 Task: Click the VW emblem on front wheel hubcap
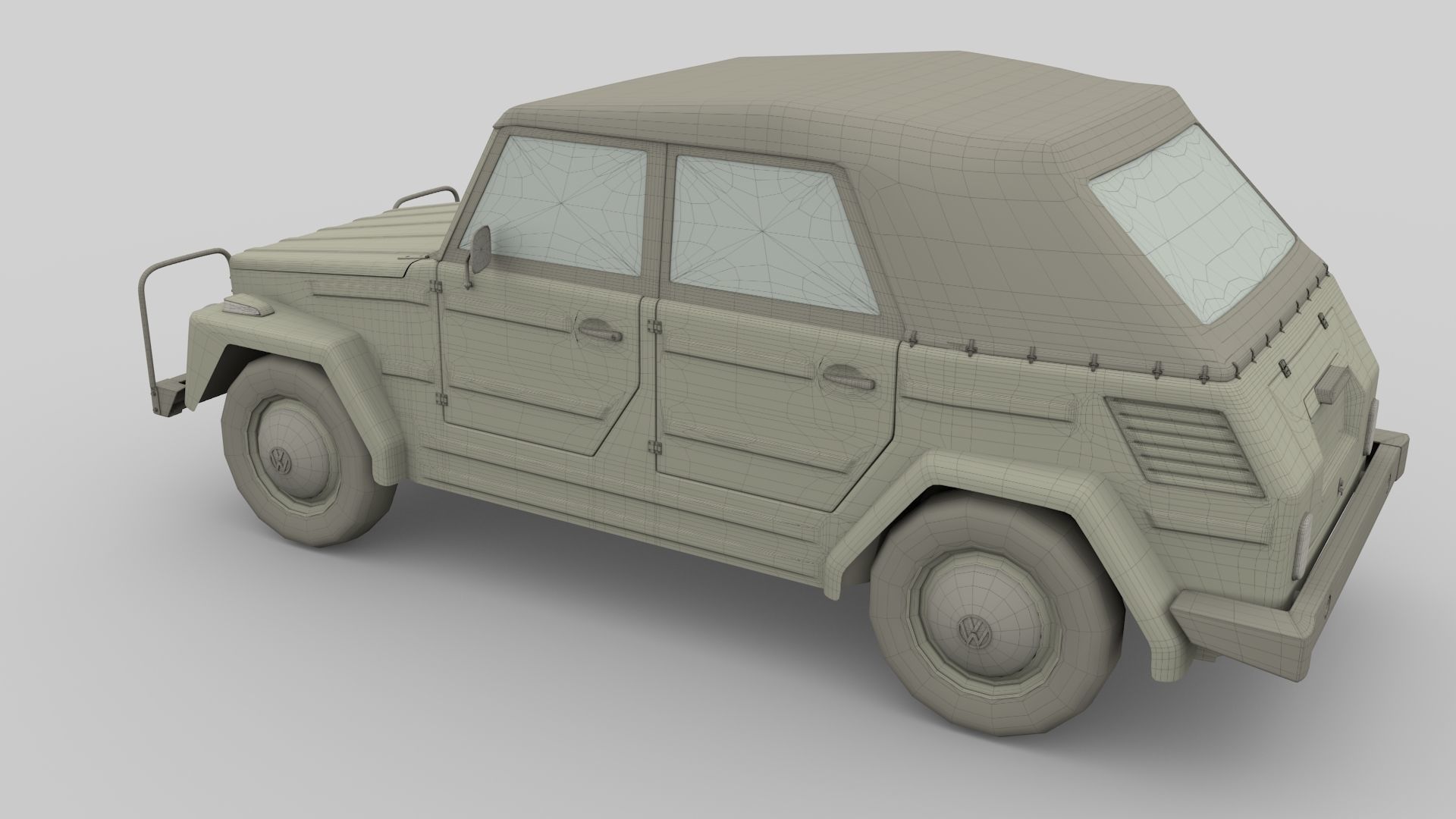(x=281, y=460)
